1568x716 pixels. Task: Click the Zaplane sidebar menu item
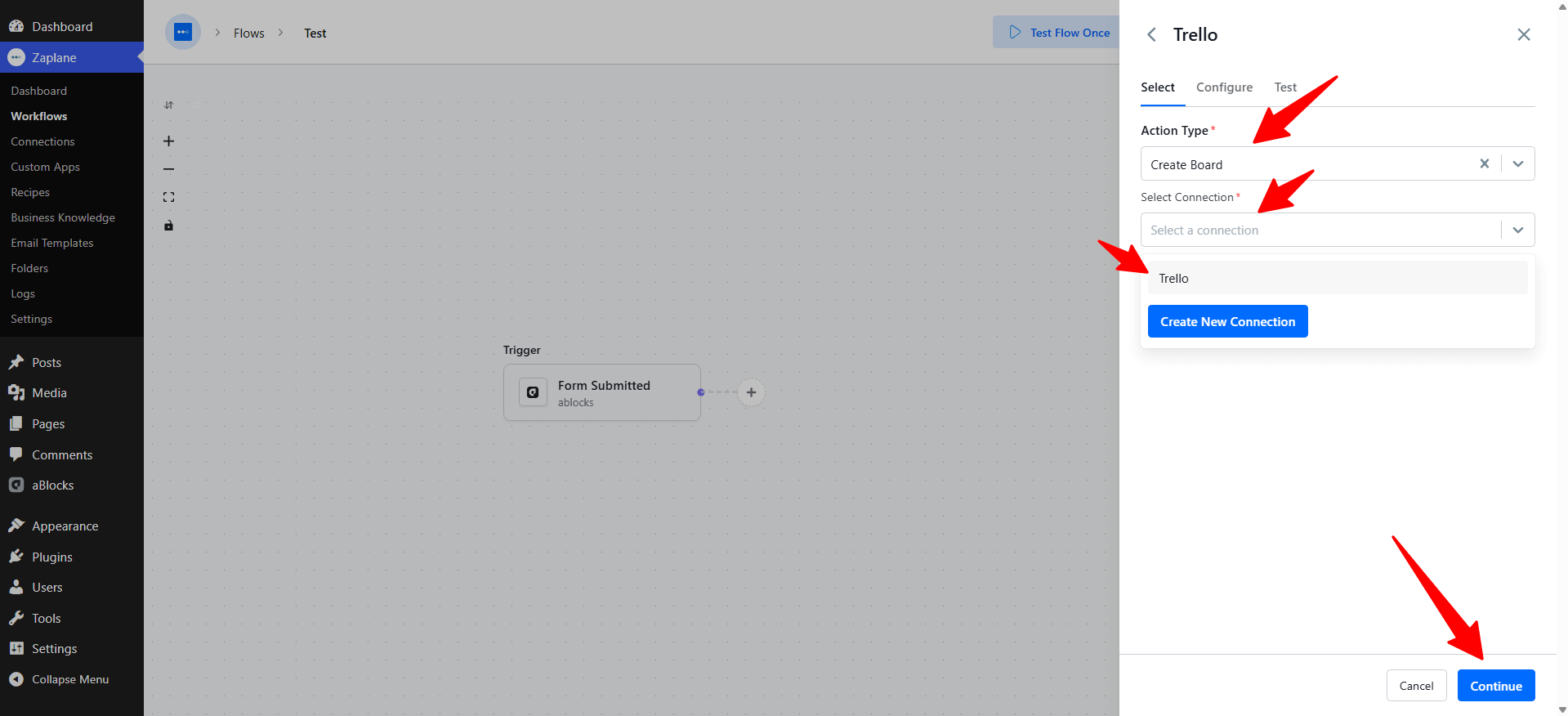(72, 57)
